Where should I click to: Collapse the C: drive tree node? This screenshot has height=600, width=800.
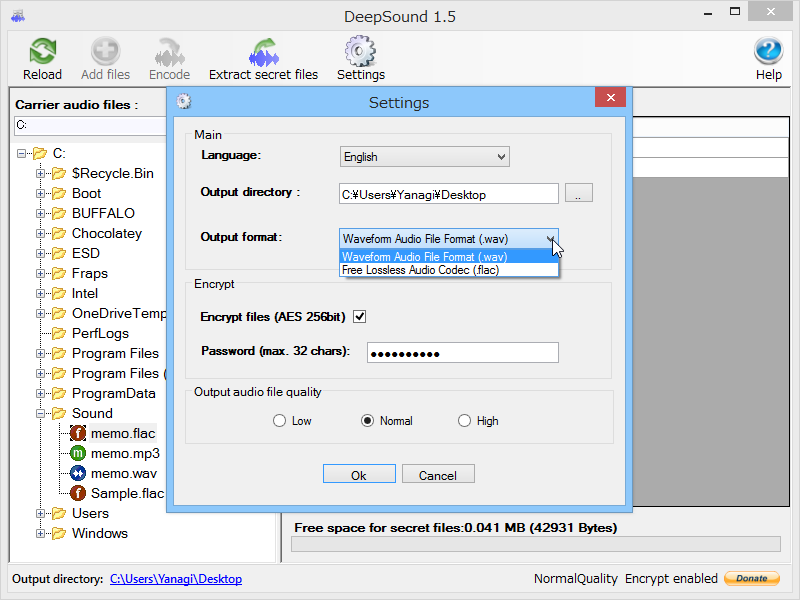(21, 153)
